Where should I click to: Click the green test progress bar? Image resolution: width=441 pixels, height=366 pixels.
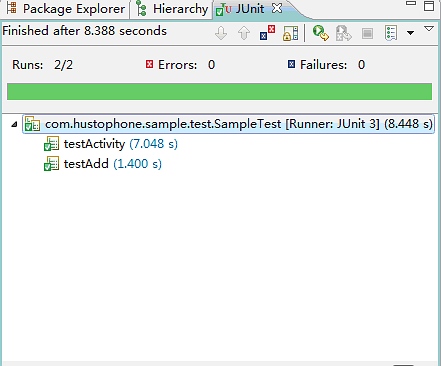pos(219,92)
